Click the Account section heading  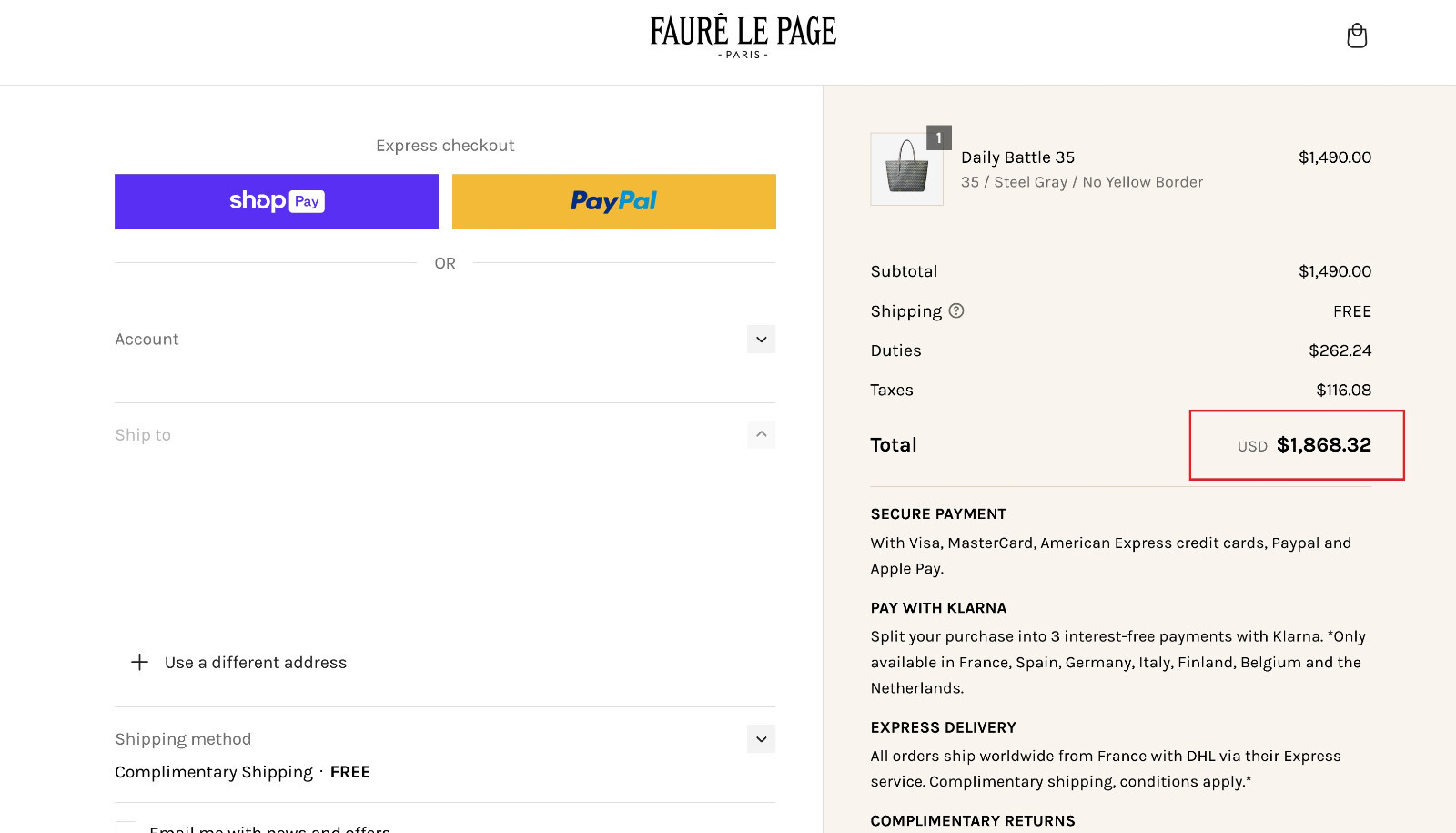pos(147,340)
